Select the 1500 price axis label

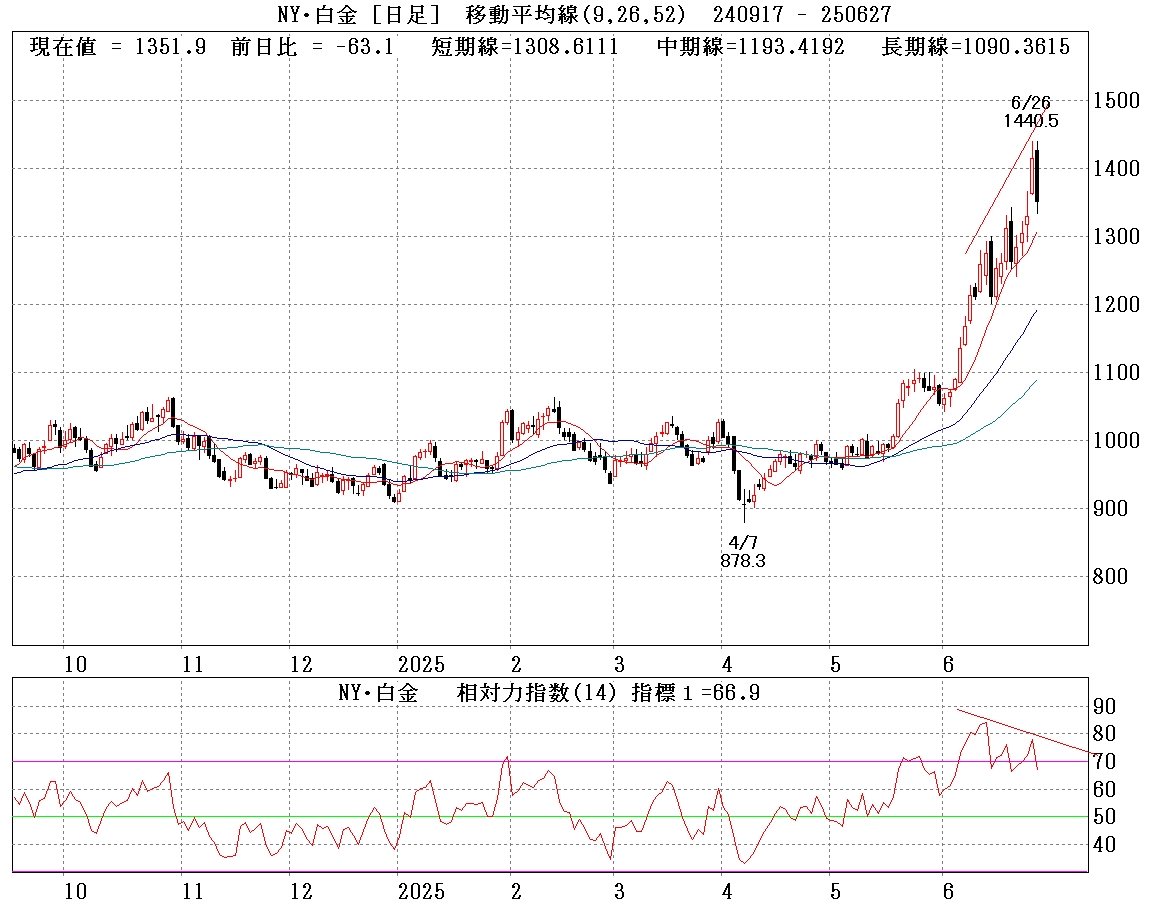click(x=1116, y=101)
